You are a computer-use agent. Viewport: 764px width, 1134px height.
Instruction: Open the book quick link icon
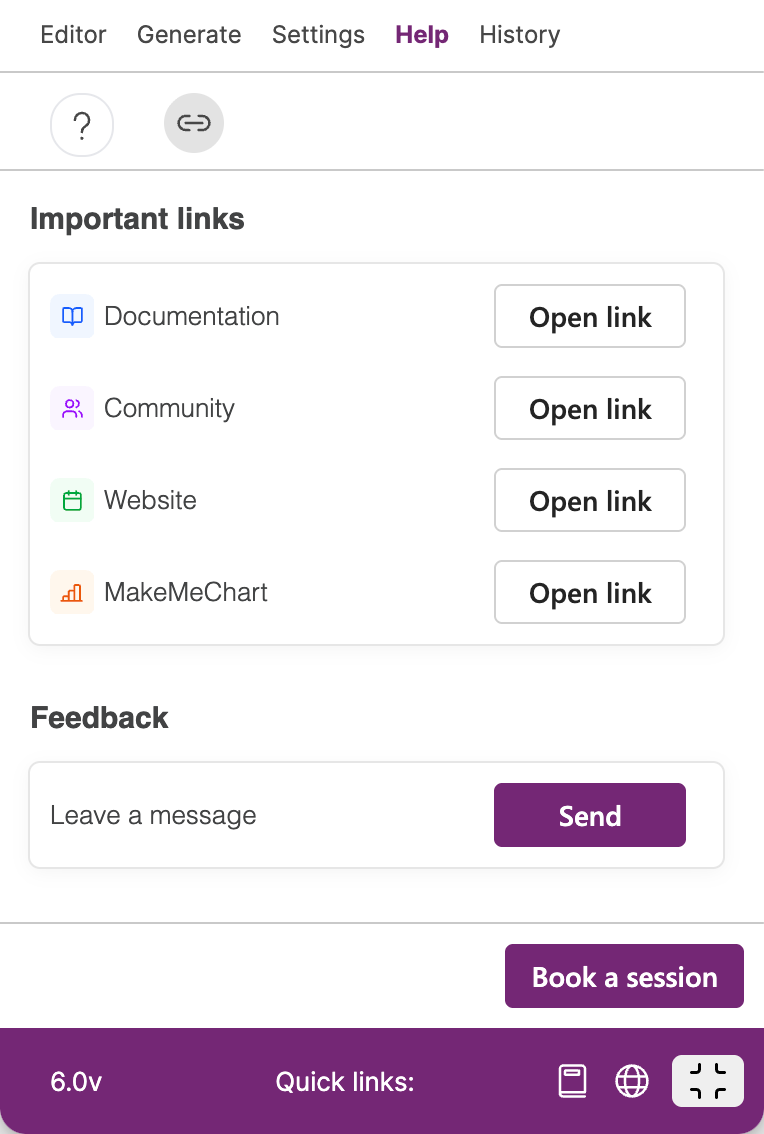click(573, 1081)
